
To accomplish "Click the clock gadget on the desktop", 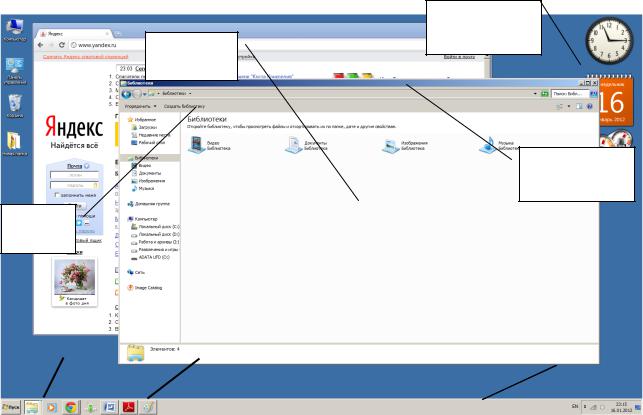I will click(609, 41).
